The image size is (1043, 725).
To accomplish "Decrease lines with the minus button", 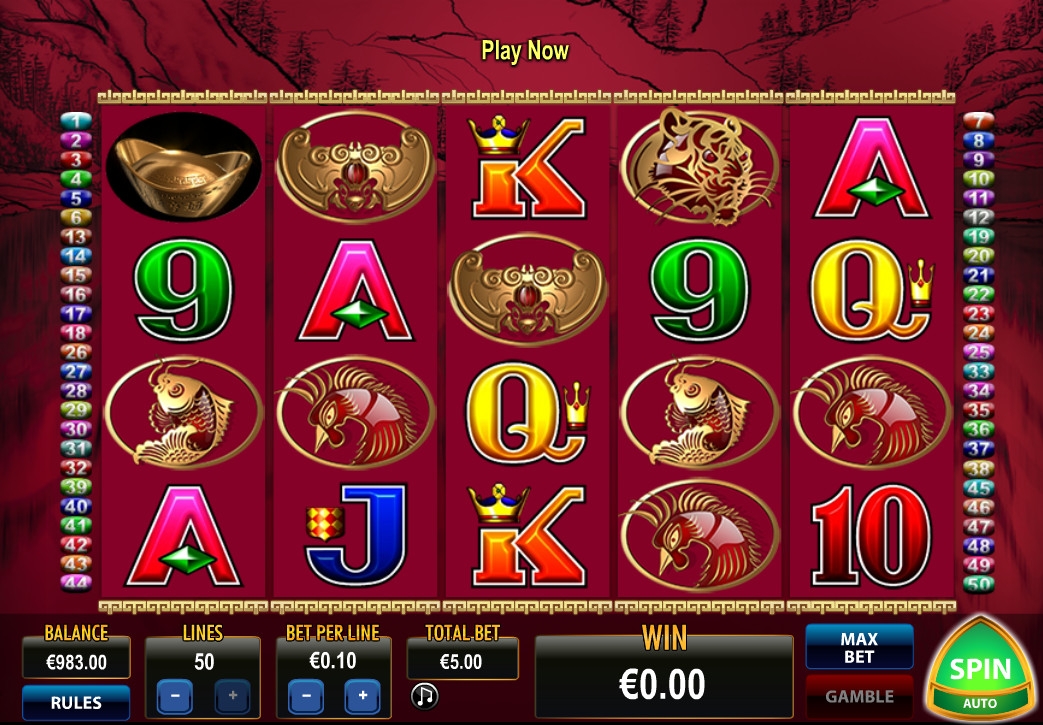I will 175,696.
